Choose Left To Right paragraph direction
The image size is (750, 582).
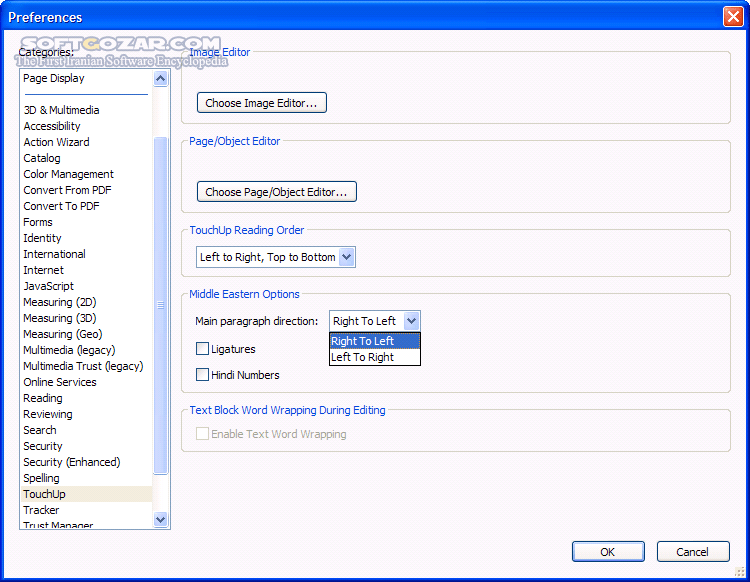point(363,357)
